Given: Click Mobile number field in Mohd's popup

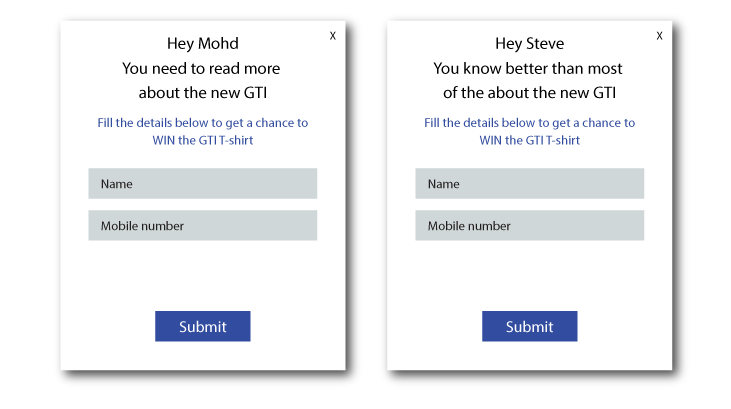Looking at the screenshot, I should [x=202, y=226].
